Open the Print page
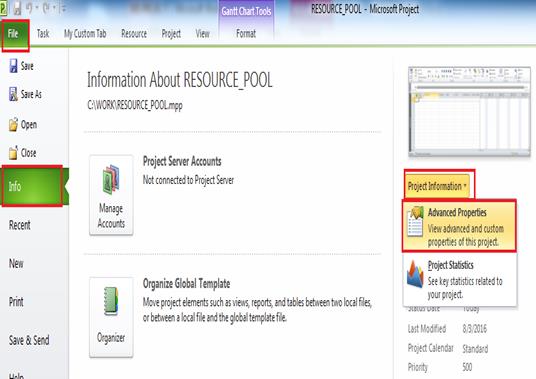 click(x=16, y=301)
